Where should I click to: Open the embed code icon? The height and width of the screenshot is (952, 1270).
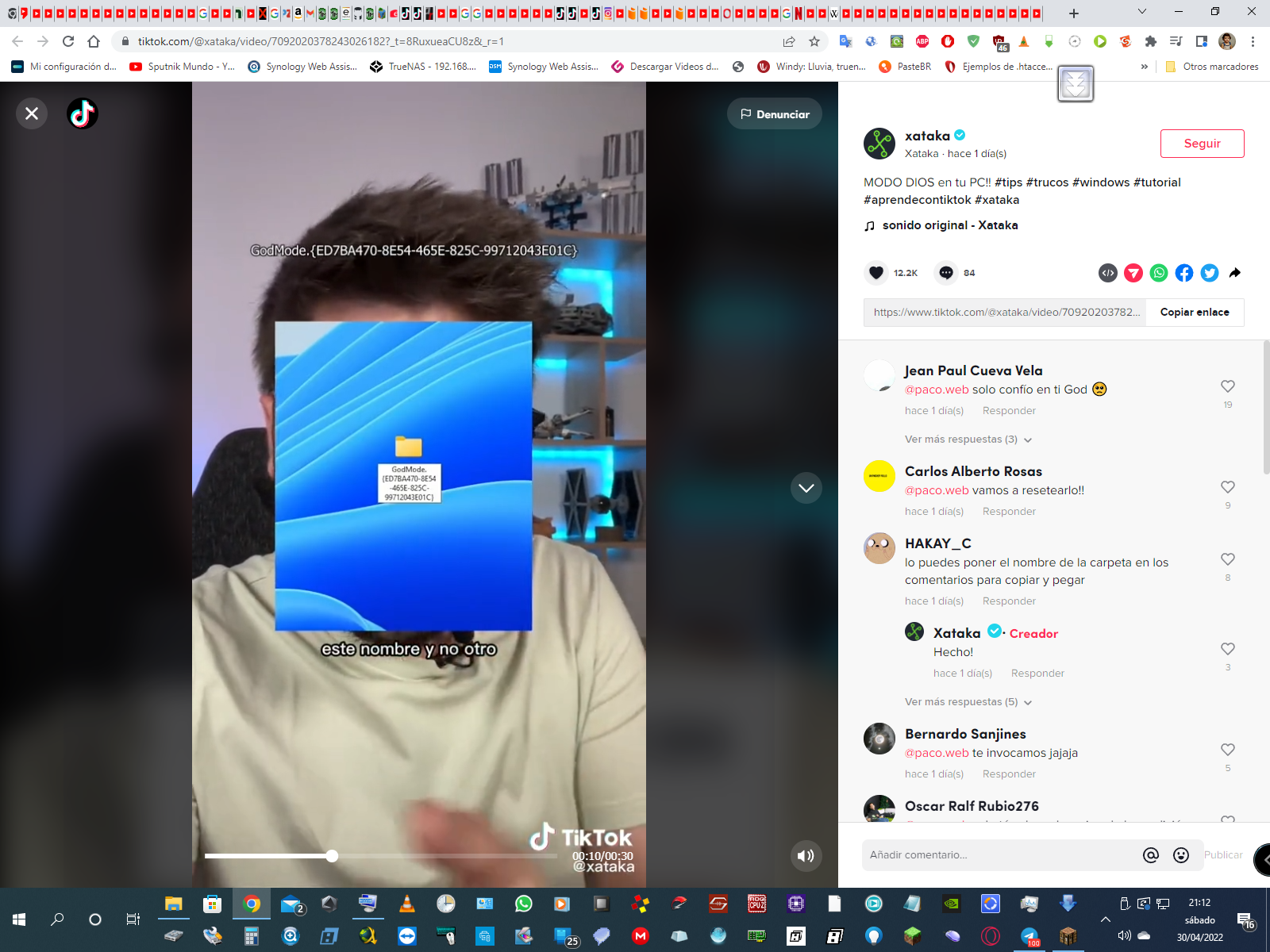point(1108,273)
